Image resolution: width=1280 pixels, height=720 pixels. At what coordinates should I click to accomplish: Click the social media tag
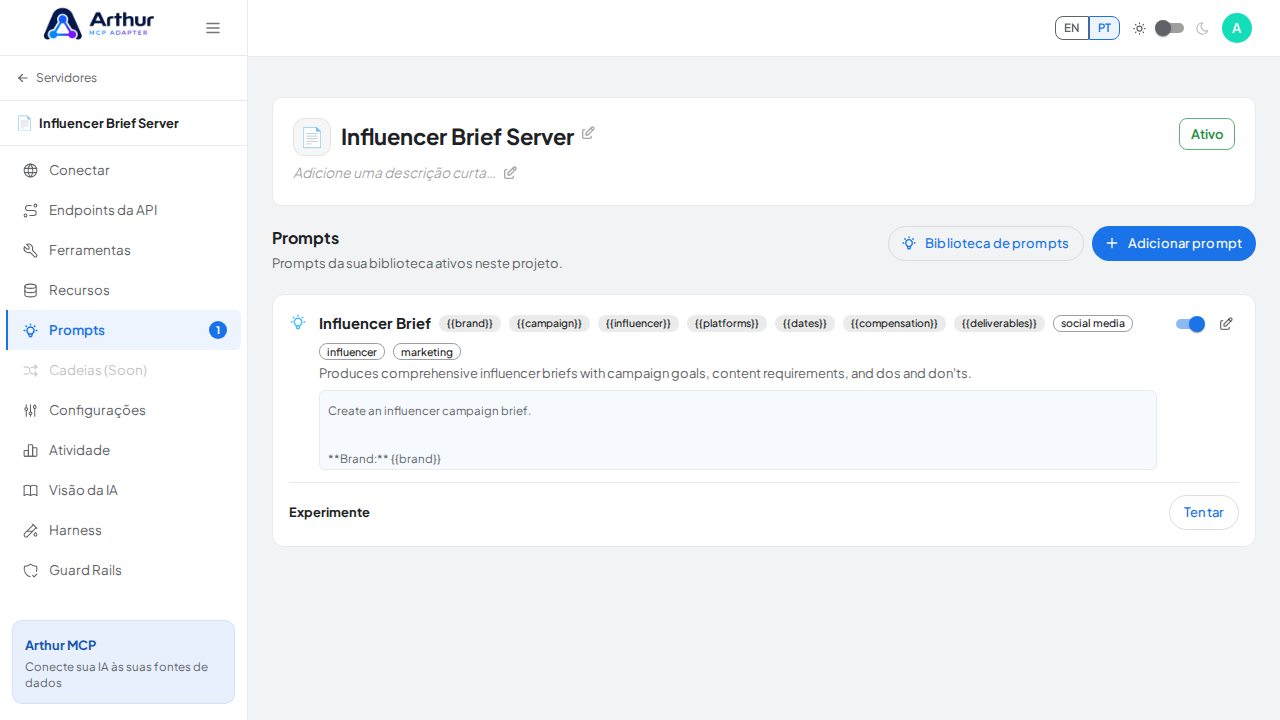tap(1093, 324)
